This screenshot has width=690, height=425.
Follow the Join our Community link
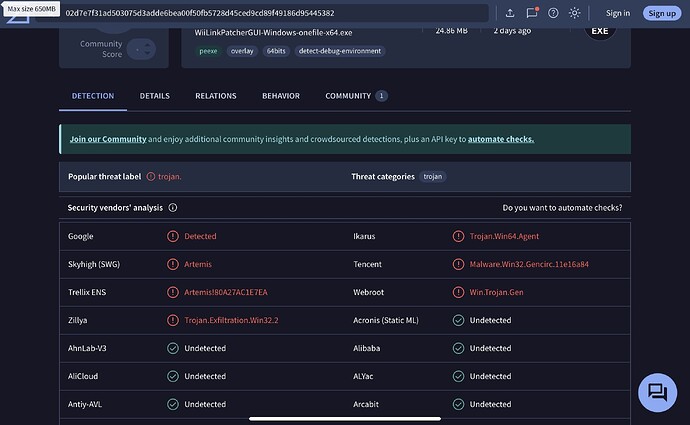click(x=108, y=139)
